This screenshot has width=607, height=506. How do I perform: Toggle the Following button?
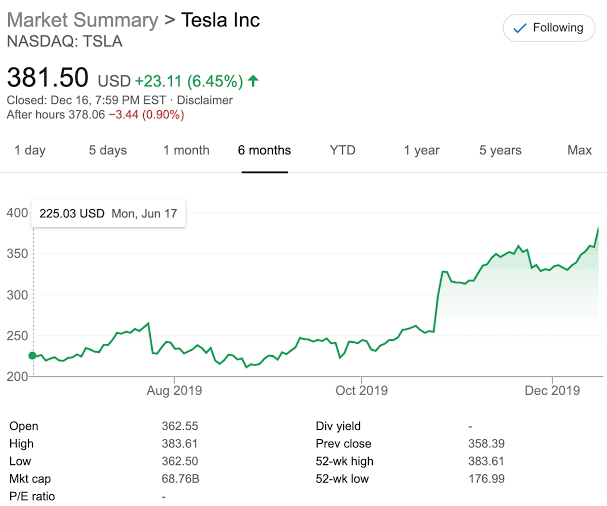[x=549, y=28]
